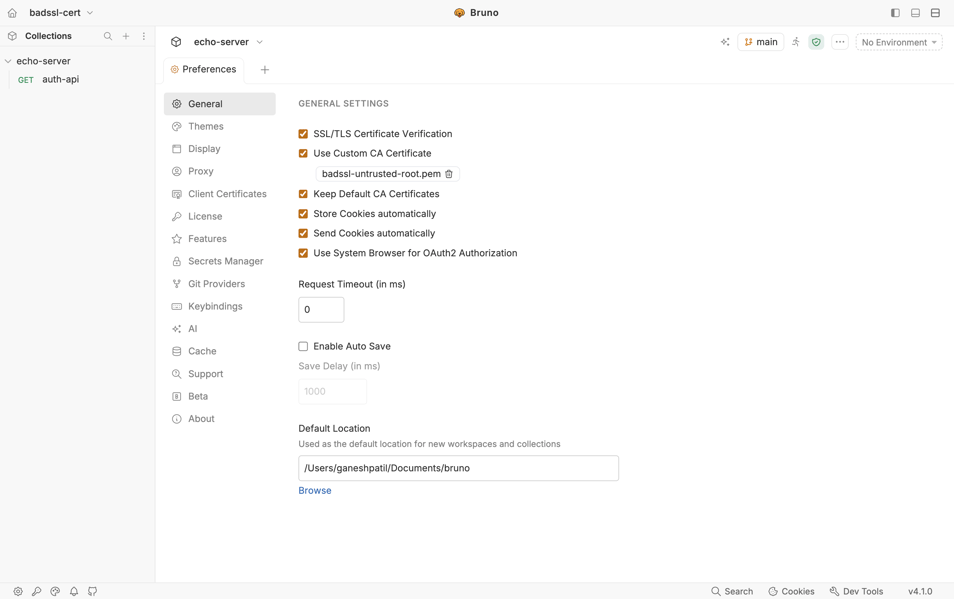Screen dimensions: 954x599
Task: Open Proxy preferences section
Action: pyautogui.click(x=220, y=171)
